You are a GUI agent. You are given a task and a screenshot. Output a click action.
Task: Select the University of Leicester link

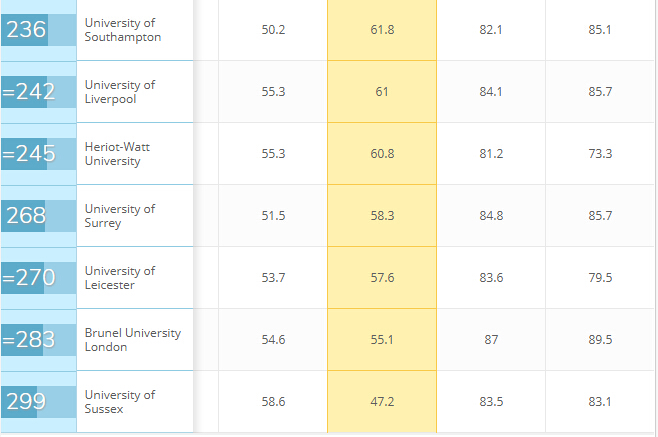click(120, 278)
